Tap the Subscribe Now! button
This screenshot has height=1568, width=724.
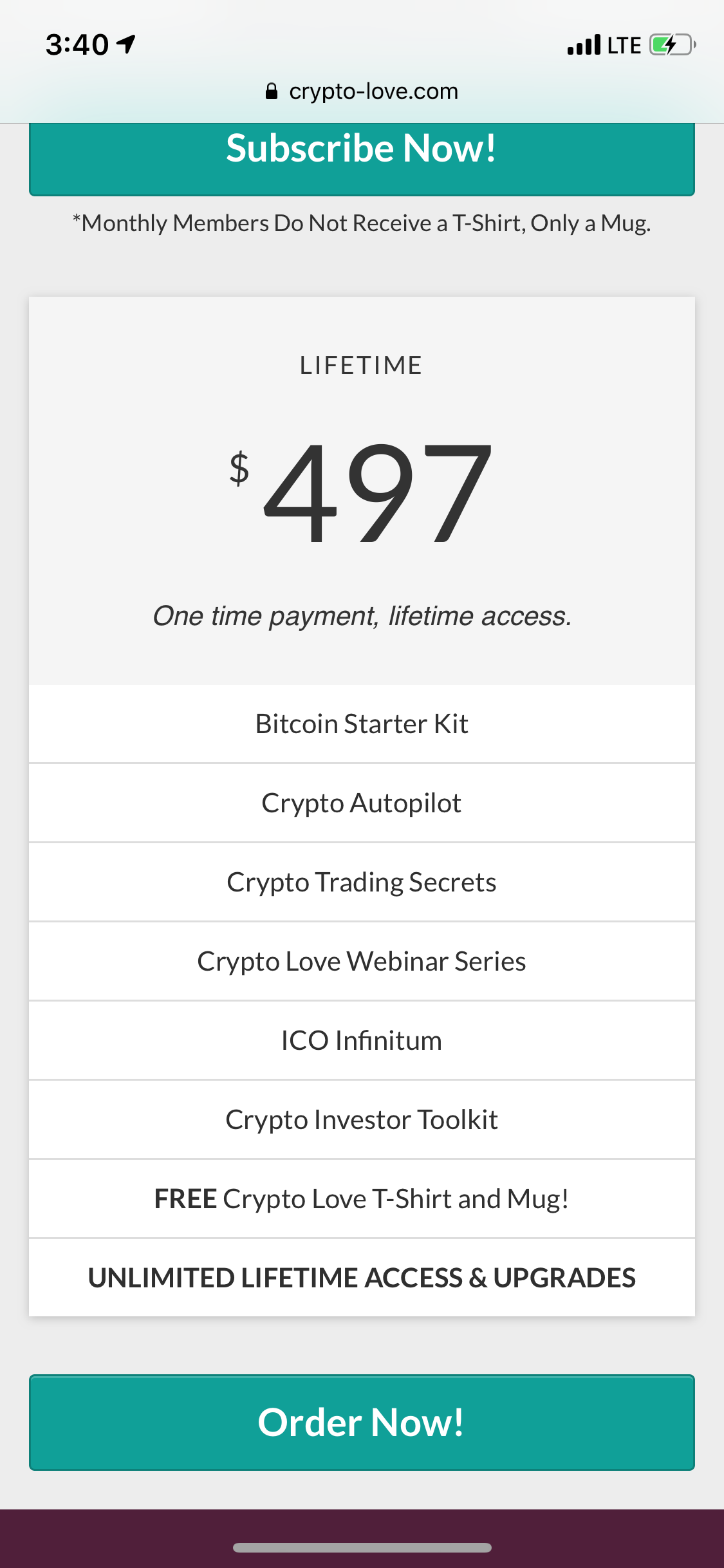pyautogui.click(x=362, y=158)
